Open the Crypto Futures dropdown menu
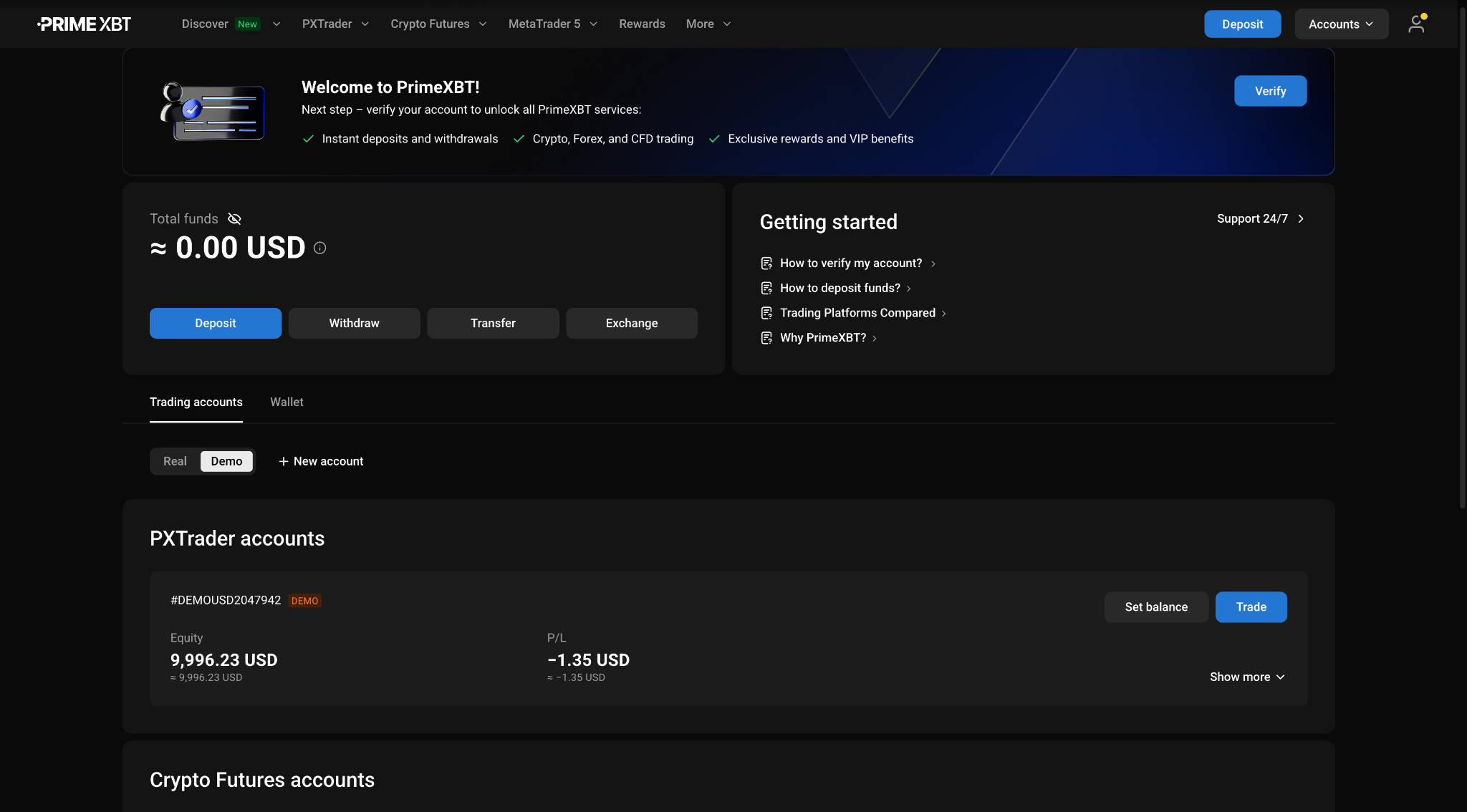This screenshot has width=1467, height=812. click(438, 24)
